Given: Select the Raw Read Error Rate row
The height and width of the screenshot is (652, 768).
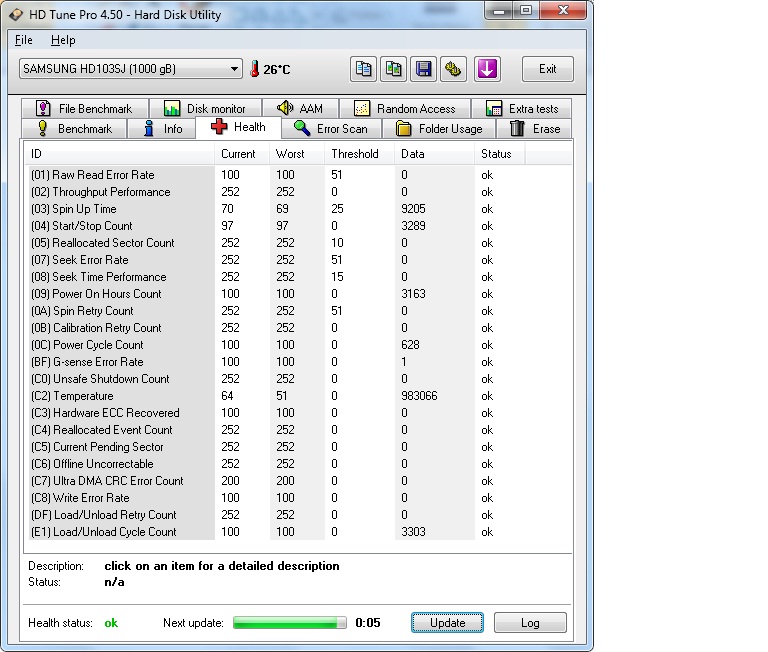Looking at the screenshot, I should [276, 175].
